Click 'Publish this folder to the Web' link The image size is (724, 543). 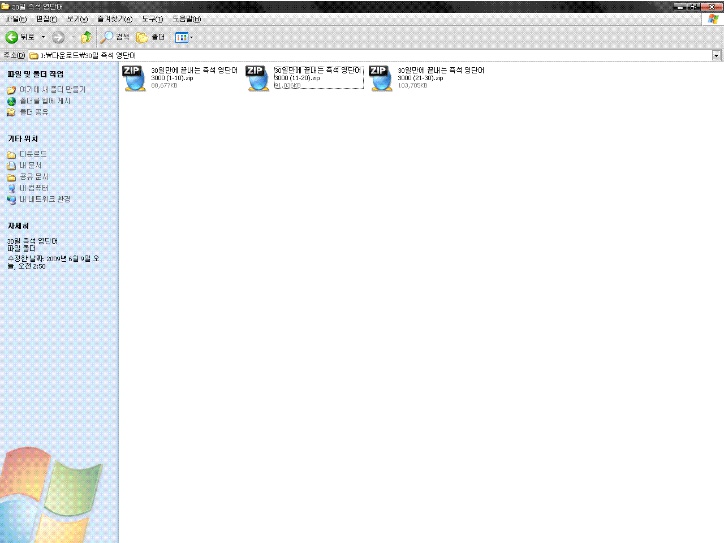click(x=45, y=101)
